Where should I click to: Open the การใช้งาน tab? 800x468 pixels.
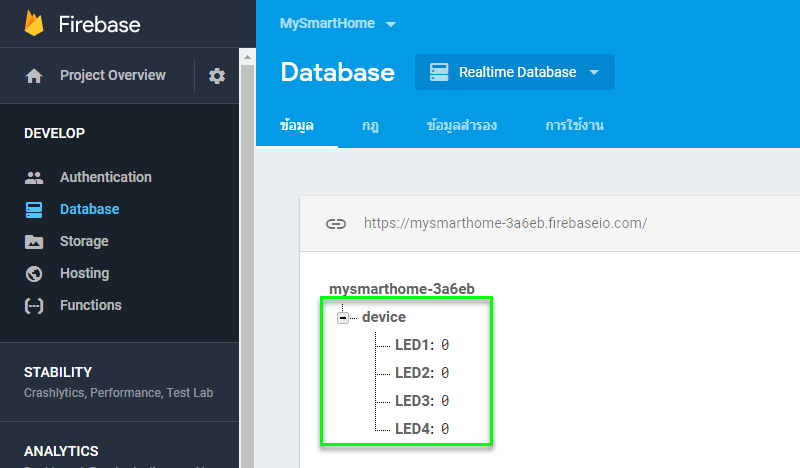coord(574,126)
